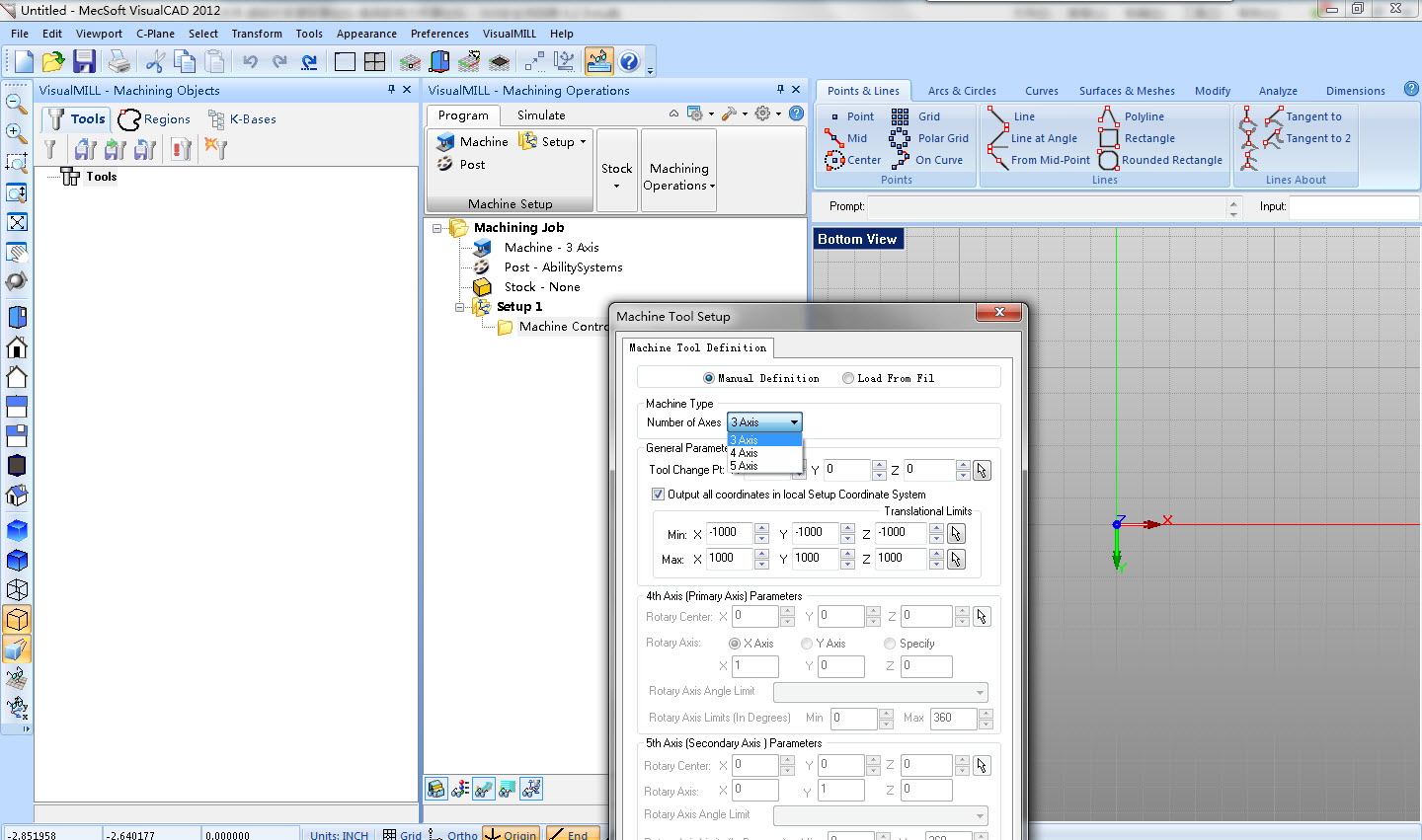Screen dimensions: 1422x840
Task: Open the VisualMILL menu
Action: point(510,34)
